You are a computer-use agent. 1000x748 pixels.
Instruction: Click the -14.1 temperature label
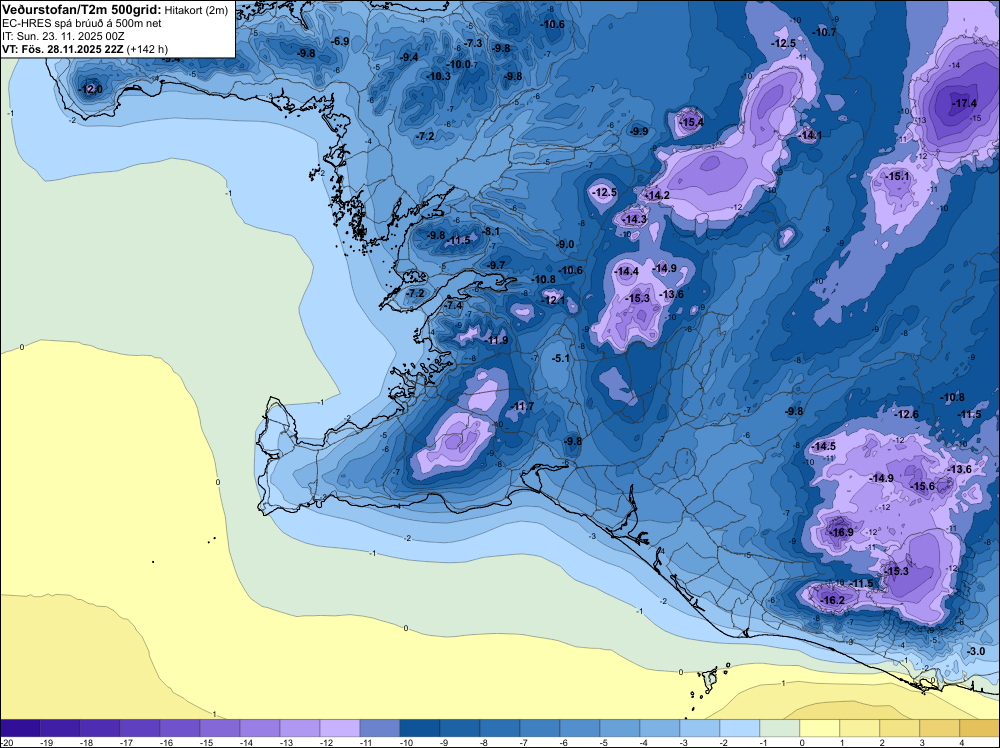[x=811, y=135]
